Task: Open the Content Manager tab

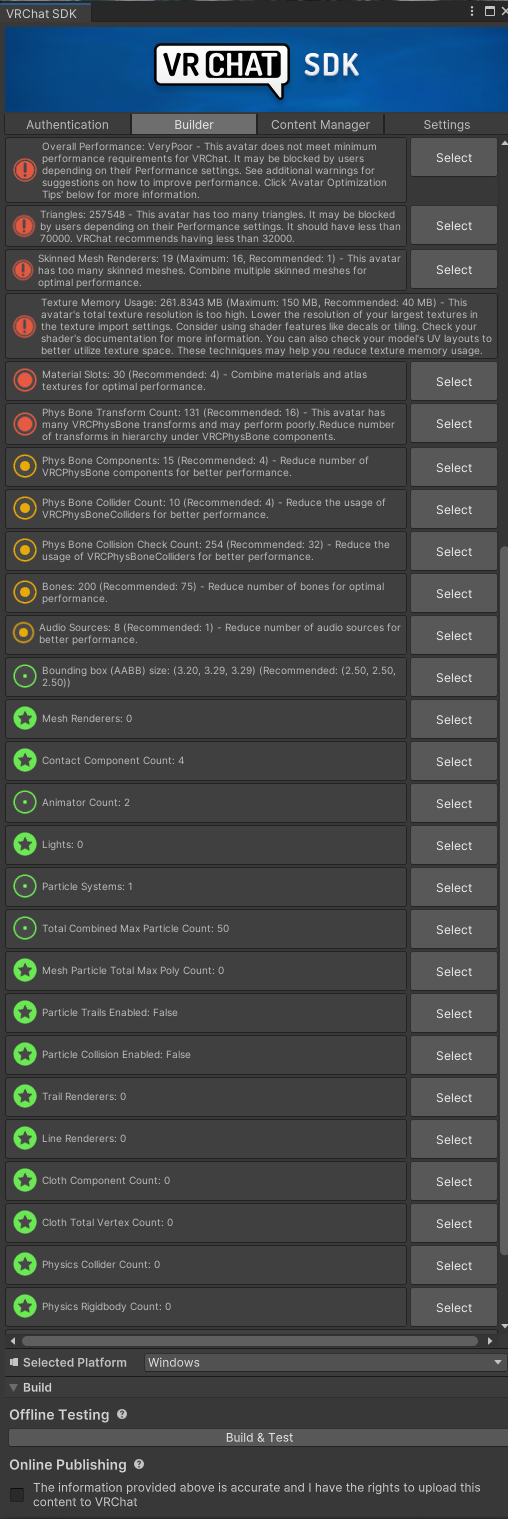Action: (x=320, y=125)
